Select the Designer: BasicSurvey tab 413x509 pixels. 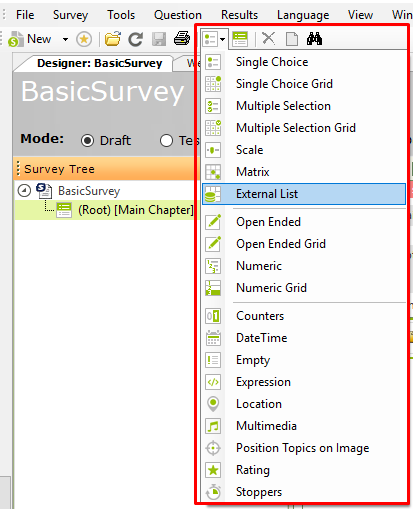(99, 63)
